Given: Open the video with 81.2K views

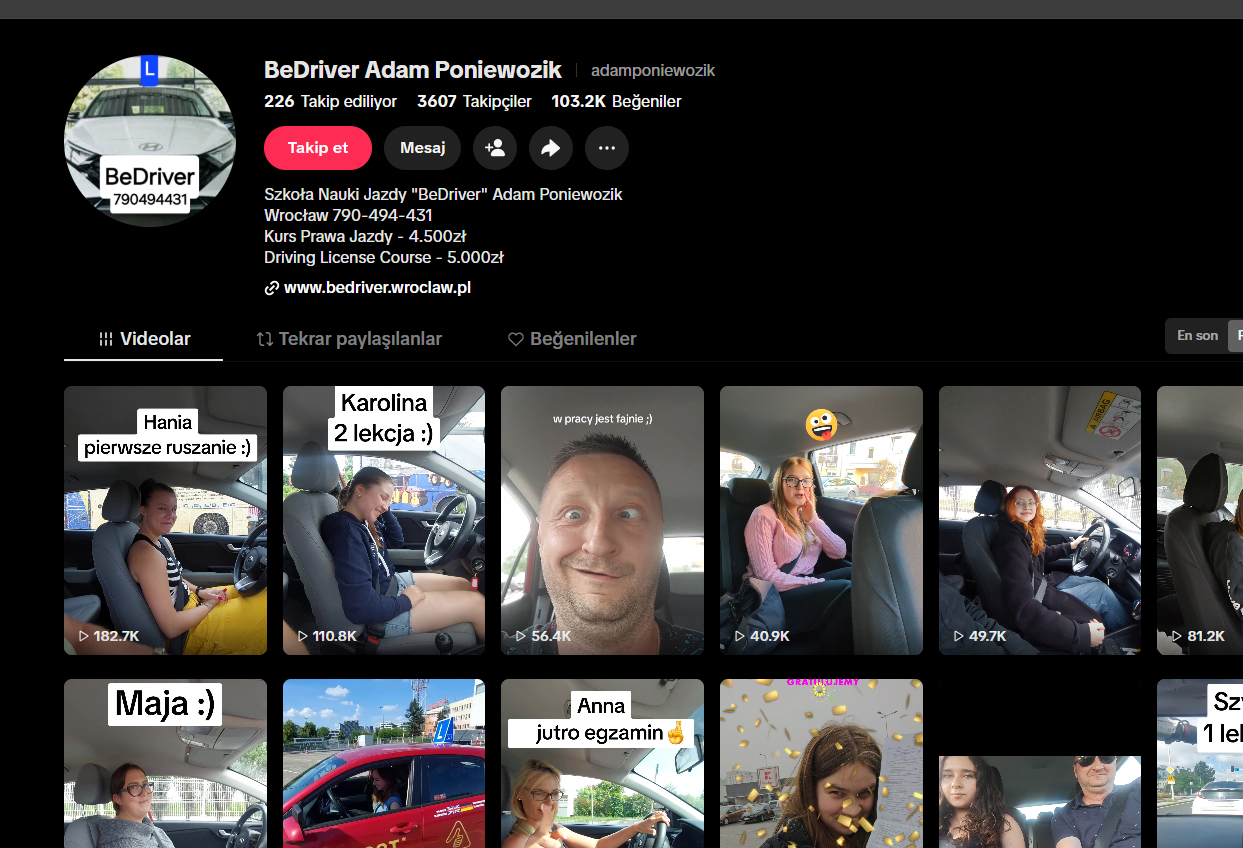Looking at the screenshot, I should pyautogui.click(x=1200, y=520).
